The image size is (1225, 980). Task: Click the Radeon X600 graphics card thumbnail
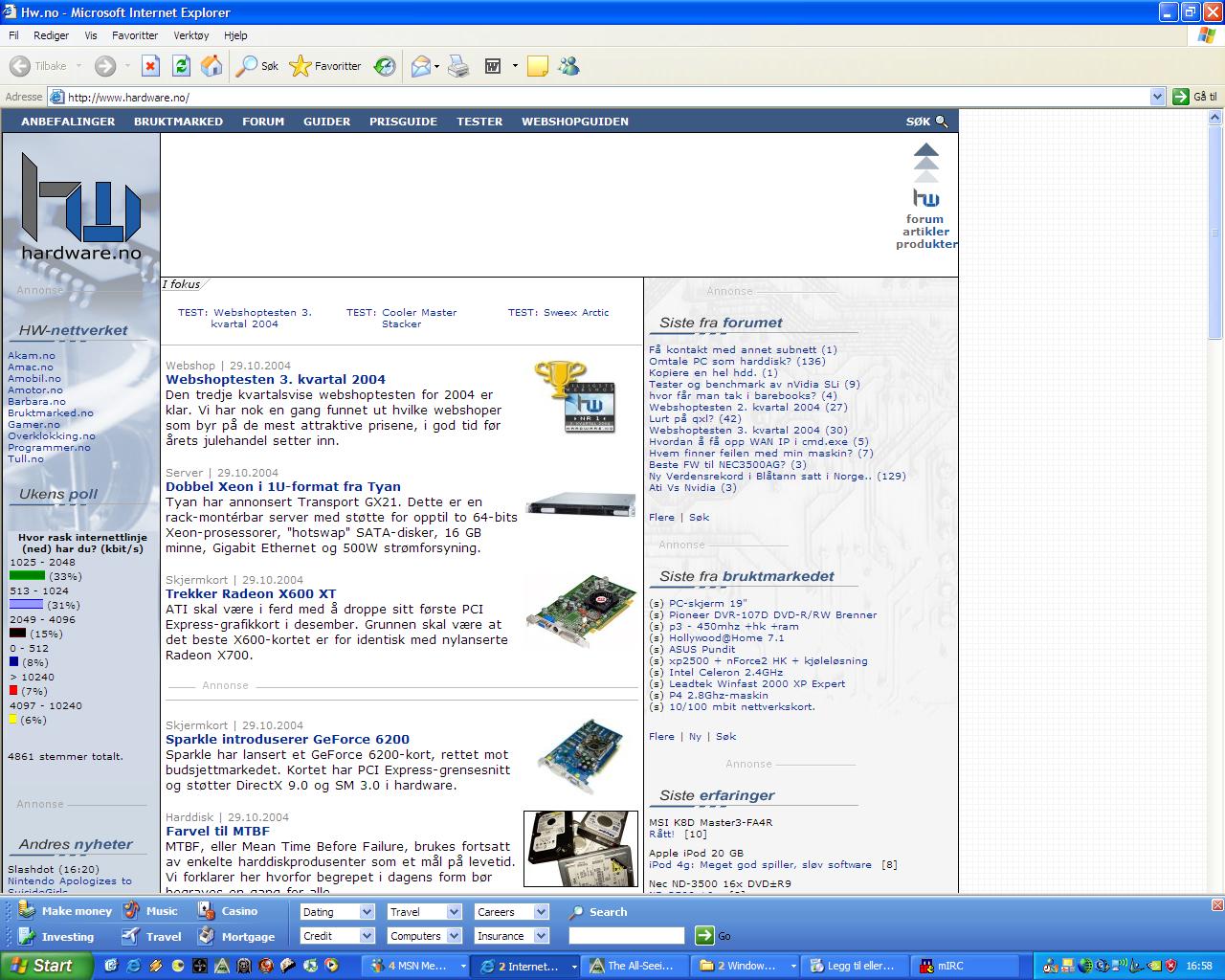pos(582,612)
